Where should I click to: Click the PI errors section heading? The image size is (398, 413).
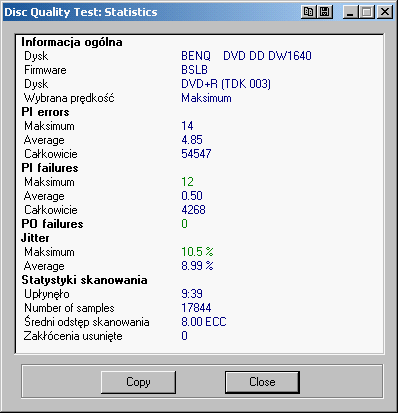coord(45,112)
